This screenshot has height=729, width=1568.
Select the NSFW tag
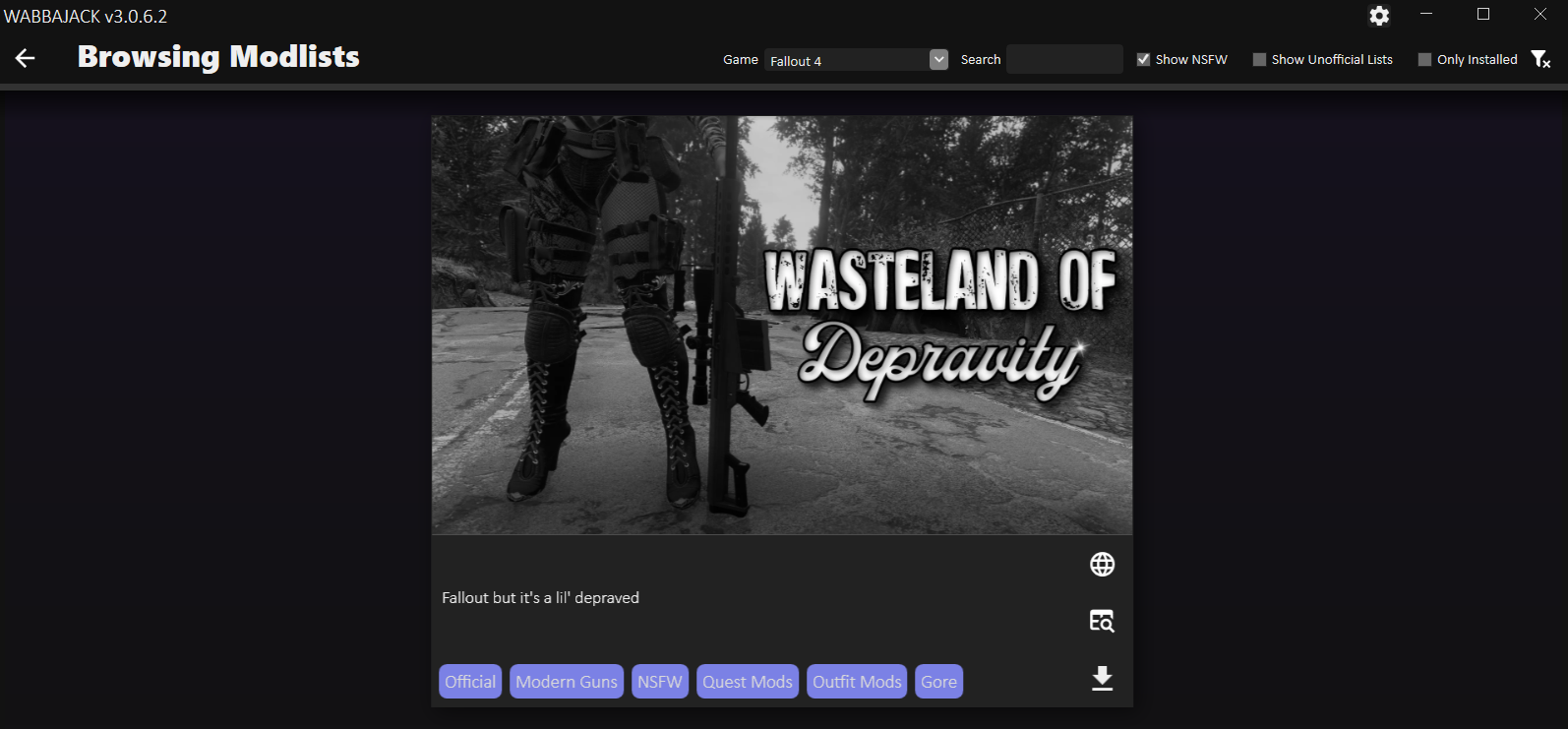[660, 682]
